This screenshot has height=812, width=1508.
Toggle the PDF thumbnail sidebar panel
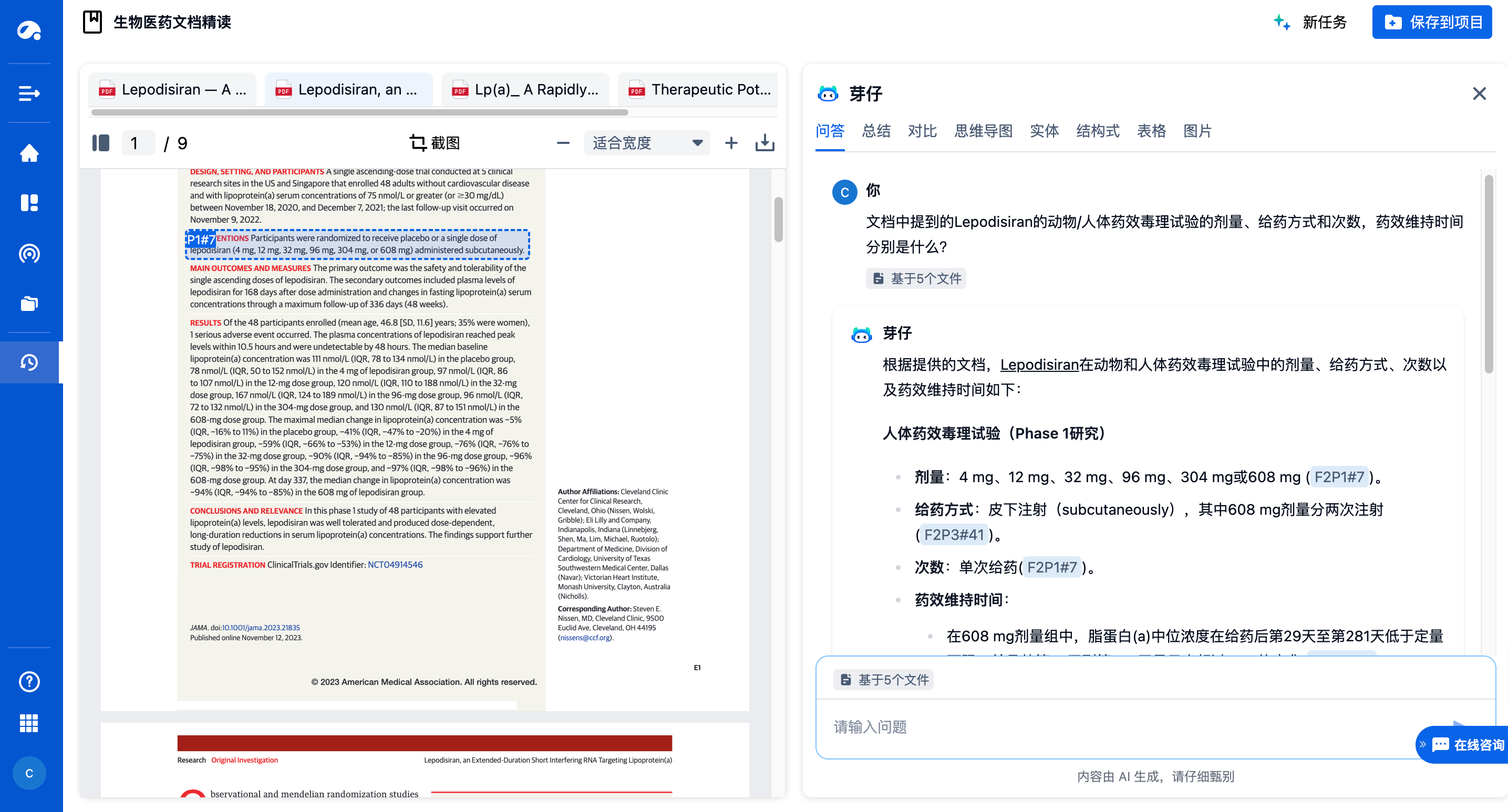pos(101,143)
